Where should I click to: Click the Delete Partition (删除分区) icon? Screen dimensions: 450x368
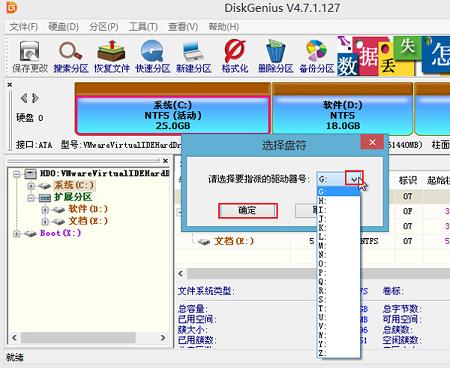coord(276,57)
